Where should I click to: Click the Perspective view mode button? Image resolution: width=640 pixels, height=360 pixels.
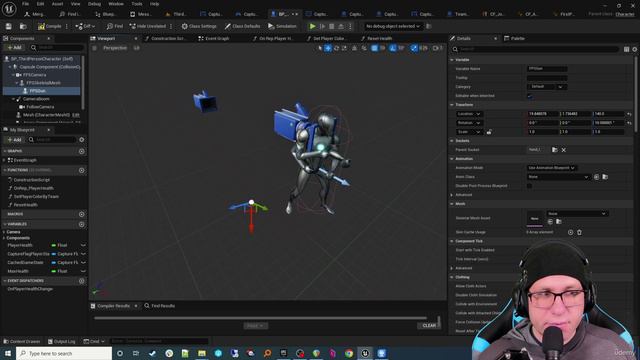tap(115, 48)
